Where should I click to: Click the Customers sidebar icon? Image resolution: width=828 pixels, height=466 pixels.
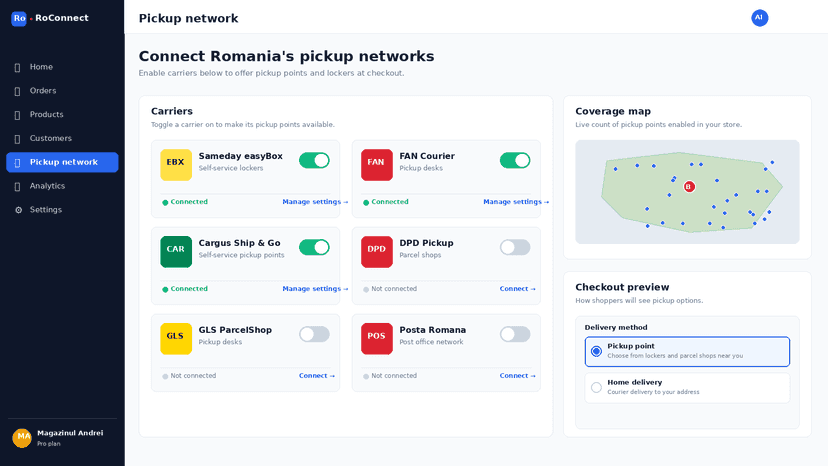tap(17, 139)
